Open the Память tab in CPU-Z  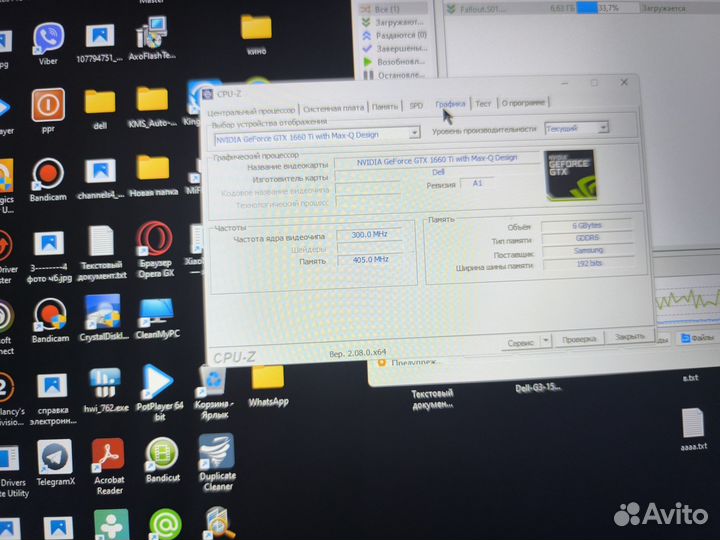(385, 107)
